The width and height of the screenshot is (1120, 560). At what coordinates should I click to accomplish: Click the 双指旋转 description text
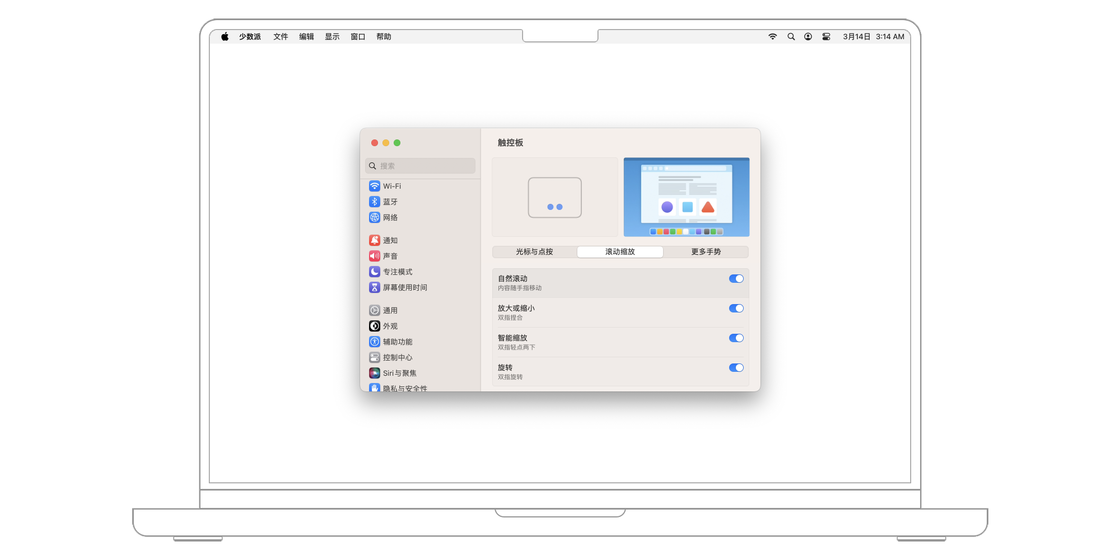pyautogui.click(x=510, y=377)
